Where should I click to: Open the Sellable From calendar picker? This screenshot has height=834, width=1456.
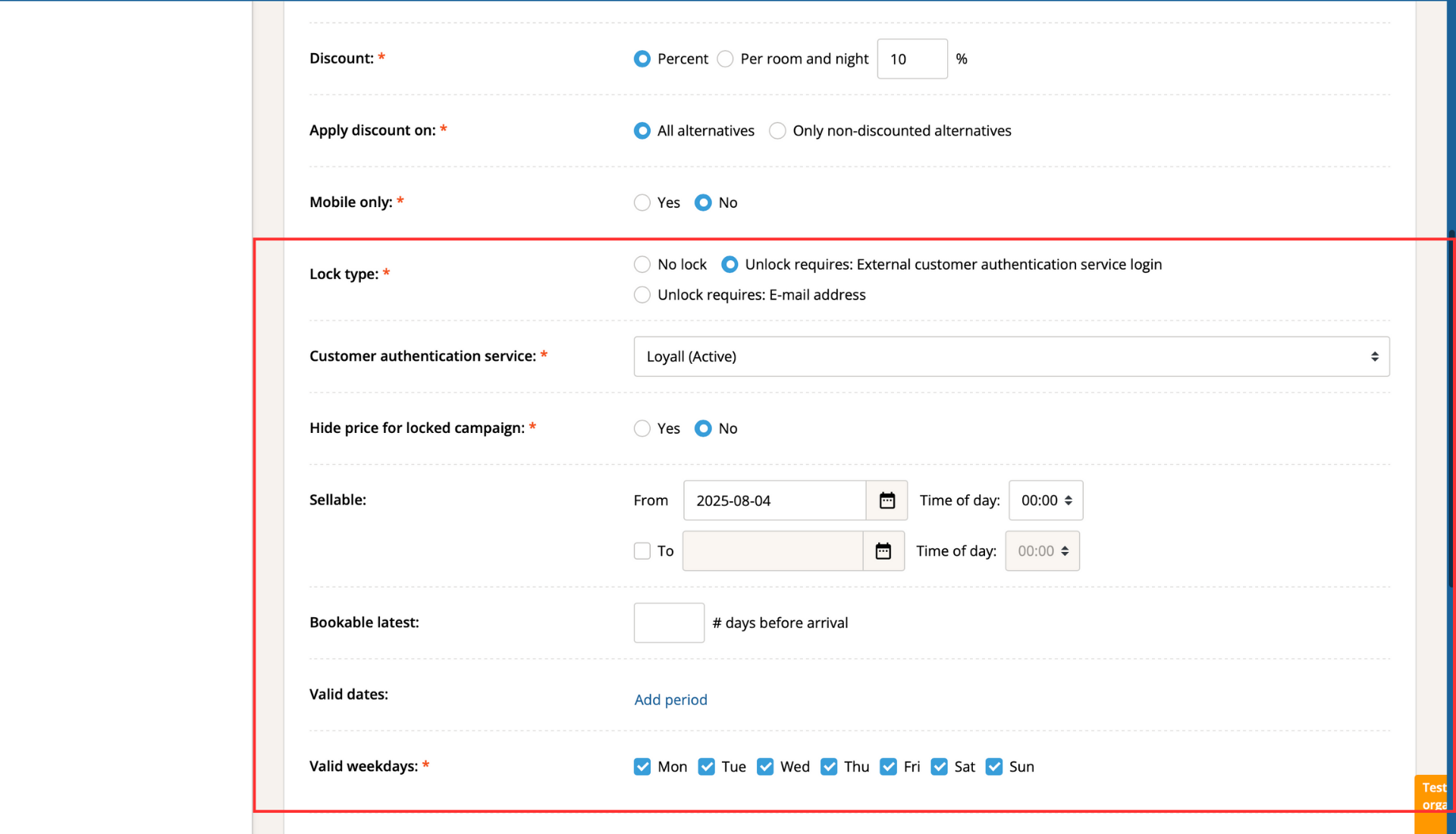coord(886,500)
